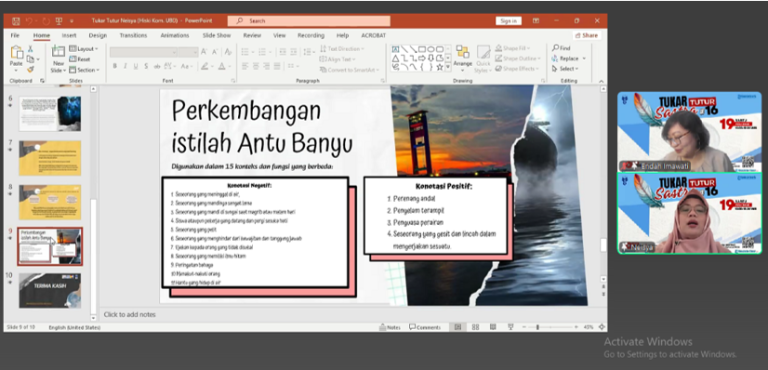768x370 pixels.
Task: Open the Section dropdown
Action: tap(84, 70)
